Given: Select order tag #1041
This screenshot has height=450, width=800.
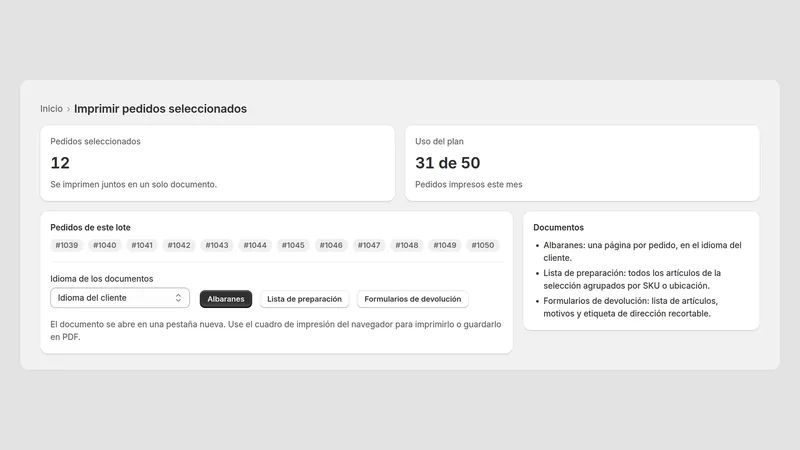Looking at the screenshot, I should coord(142,245).
